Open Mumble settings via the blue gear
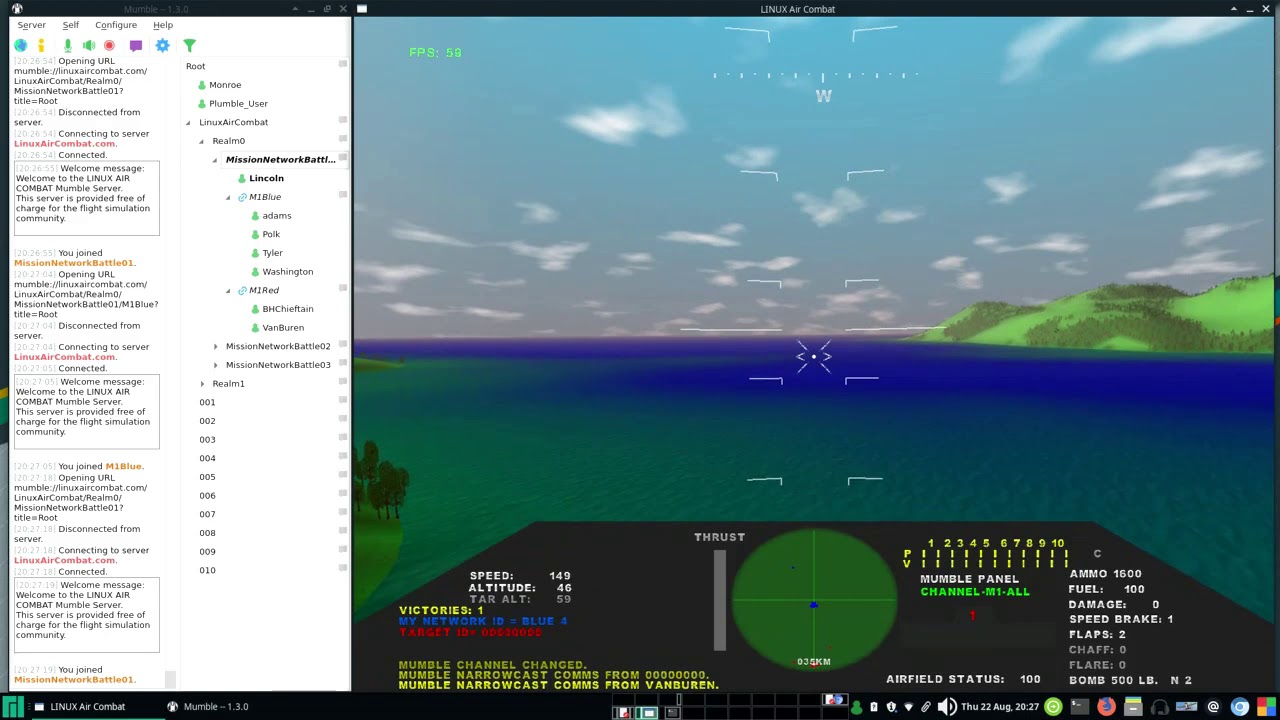The height and width of the screenshot is (720, 1280). click(x=162, y=45)
